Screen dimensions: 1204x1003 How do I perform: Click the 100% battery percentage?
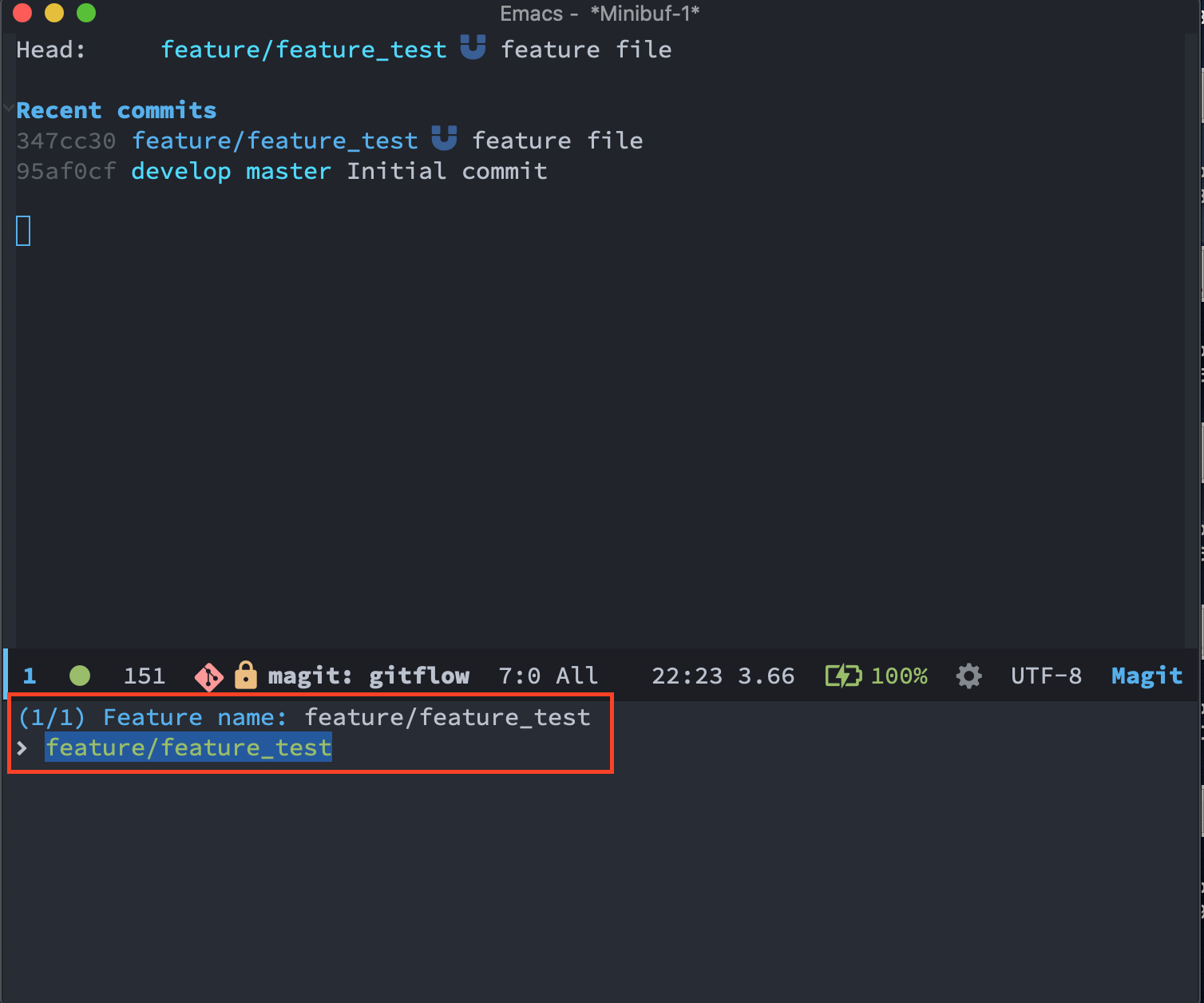coord(899,676)
